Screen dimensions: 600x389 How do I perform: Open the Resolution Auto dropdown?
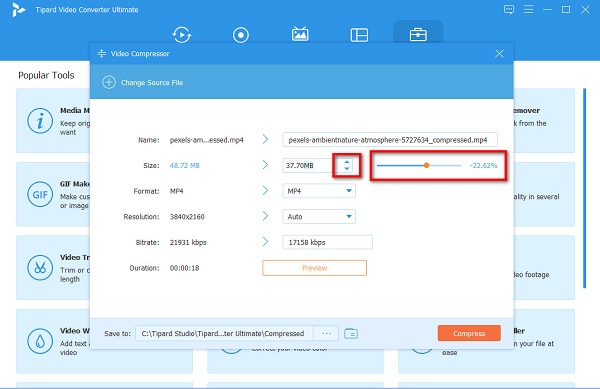[319, 216]
